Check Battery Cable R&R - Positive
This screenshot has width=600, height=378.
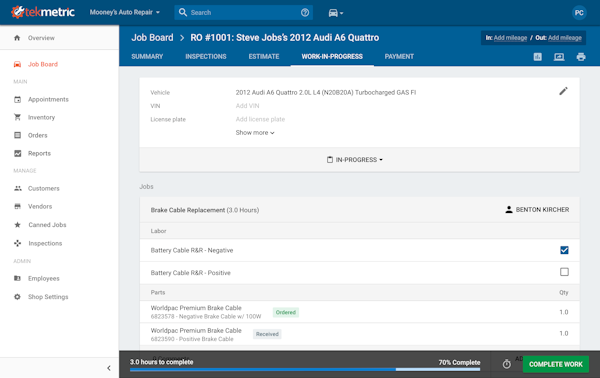(x=564, y=272)
